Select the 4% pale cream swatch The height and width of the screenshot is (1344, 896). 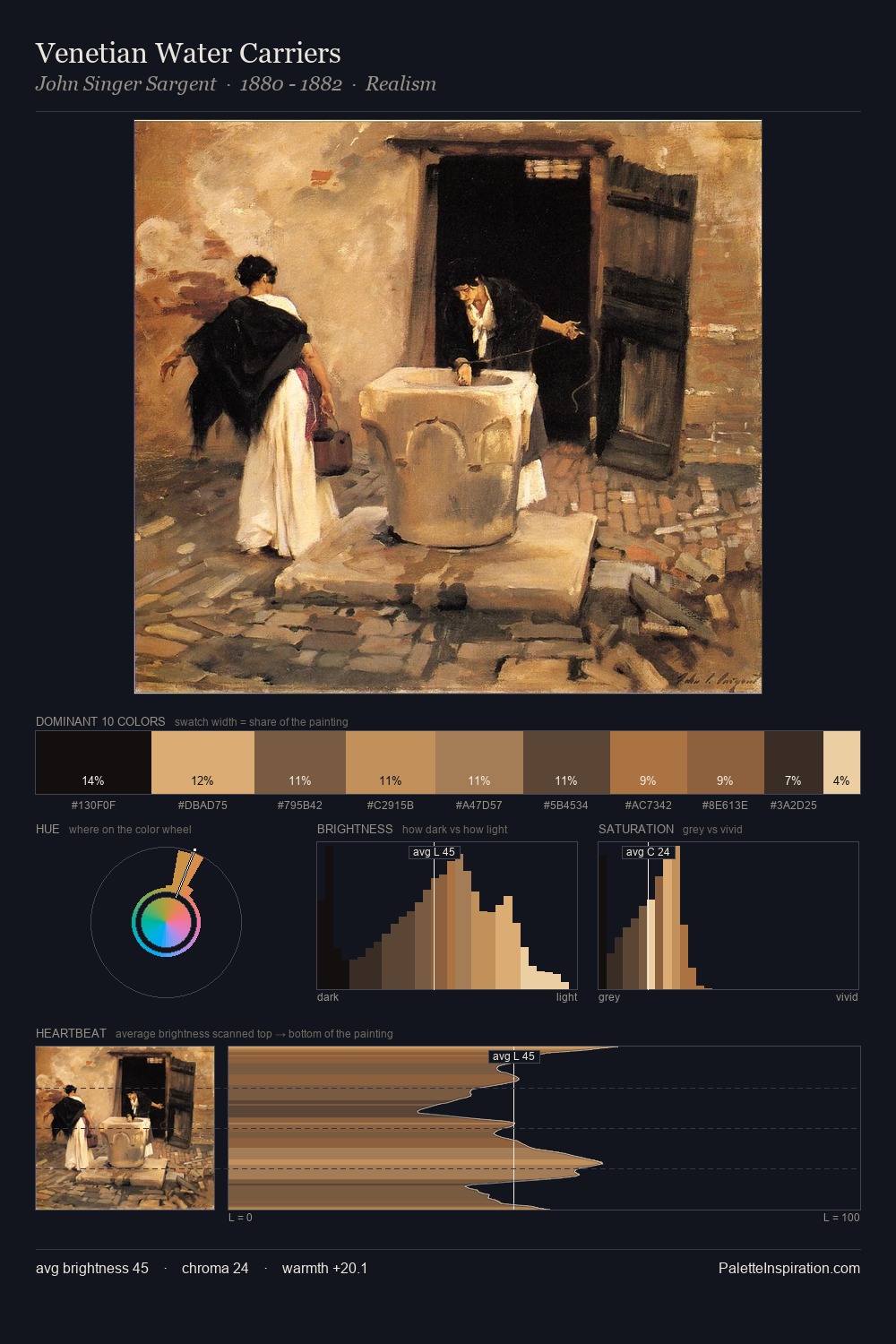tap(841, 762)
